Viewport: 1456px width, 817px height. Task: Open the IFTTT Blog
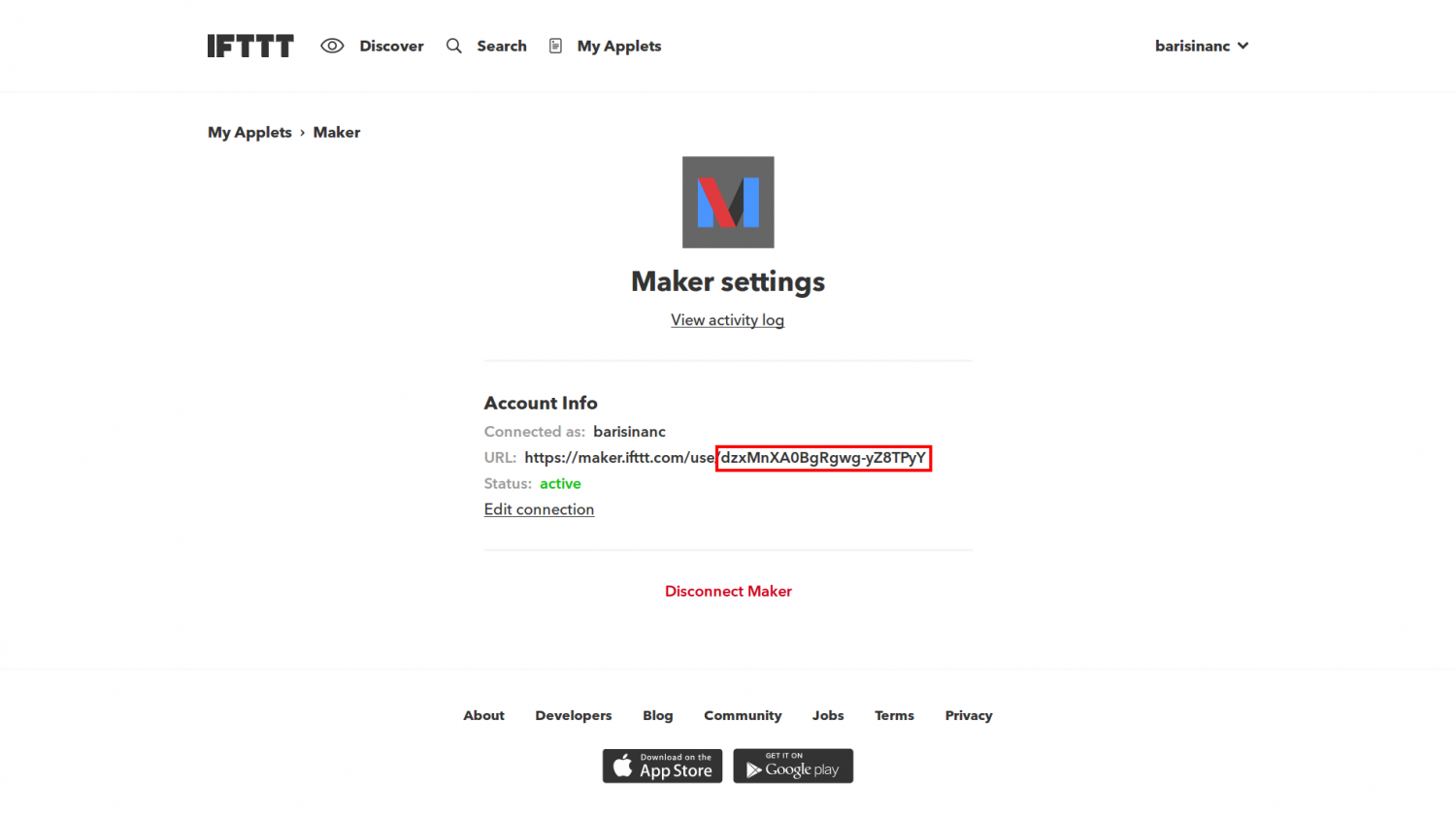point(657,715)
